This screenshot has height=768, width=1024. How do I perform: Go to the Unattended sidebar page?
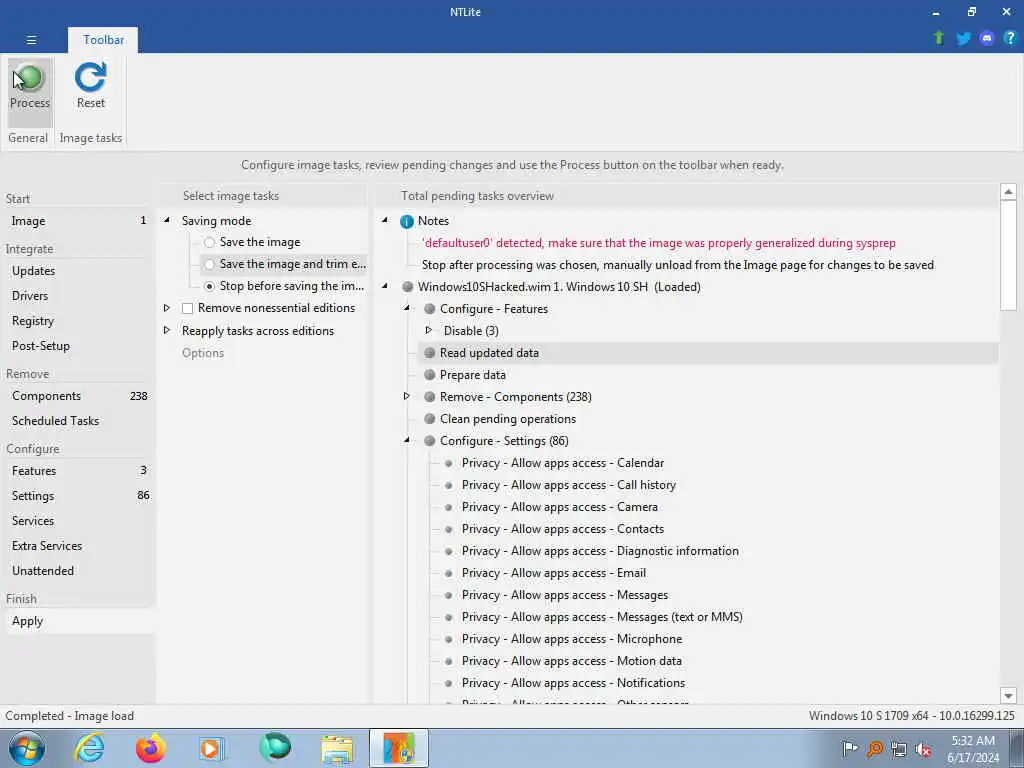[x=78, y=571]
